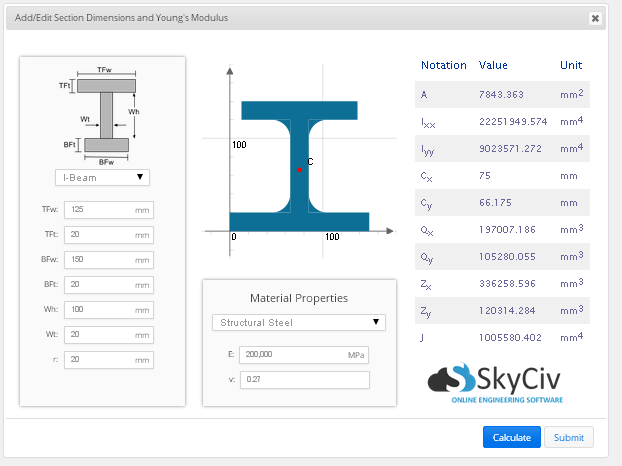622x466 pixels.
Task: Click Cx value 75
Action: (485, 176)
